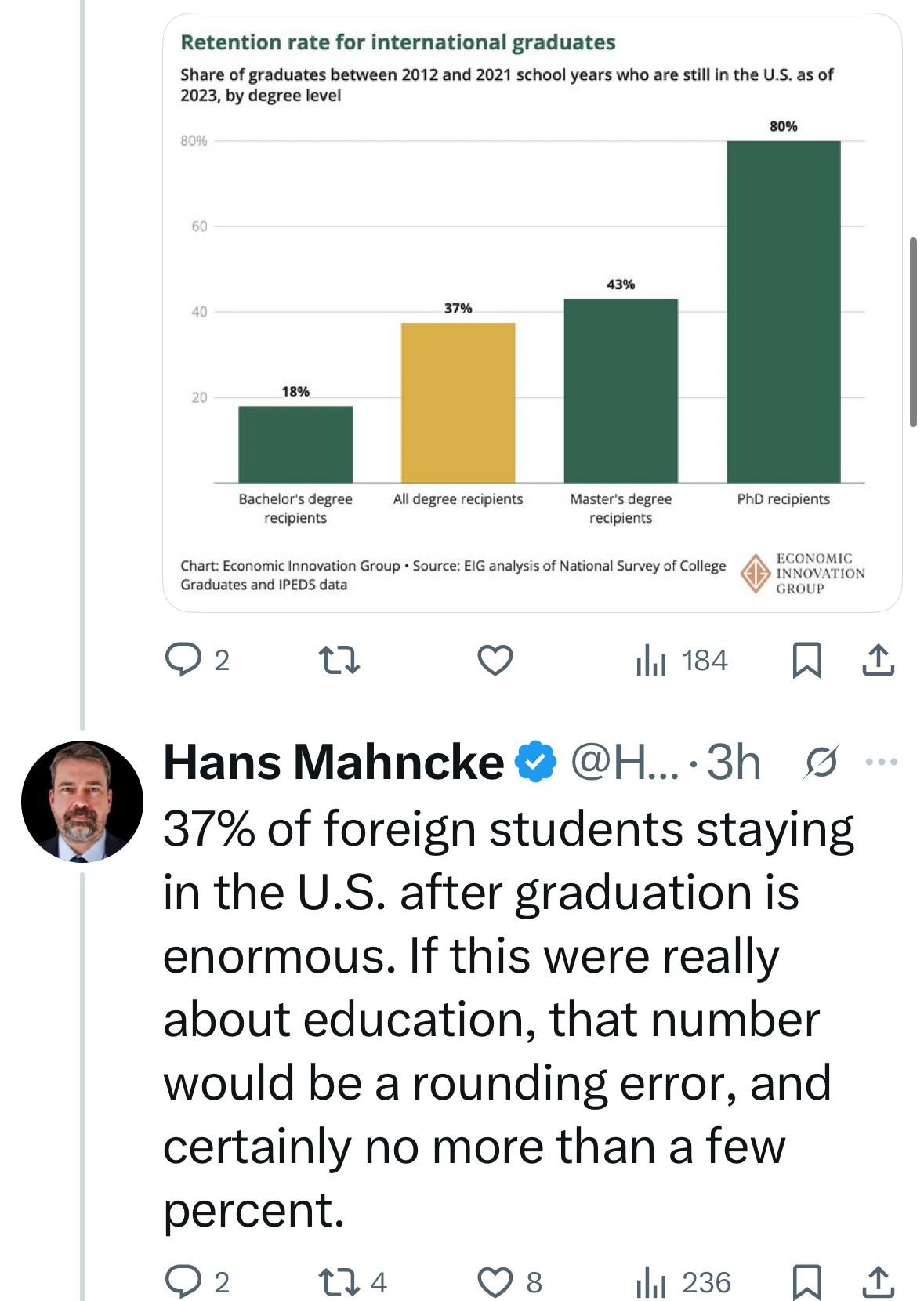Share the retention rate chart tweet
This screenshot has width=924, height=1301.
[878, 661]
